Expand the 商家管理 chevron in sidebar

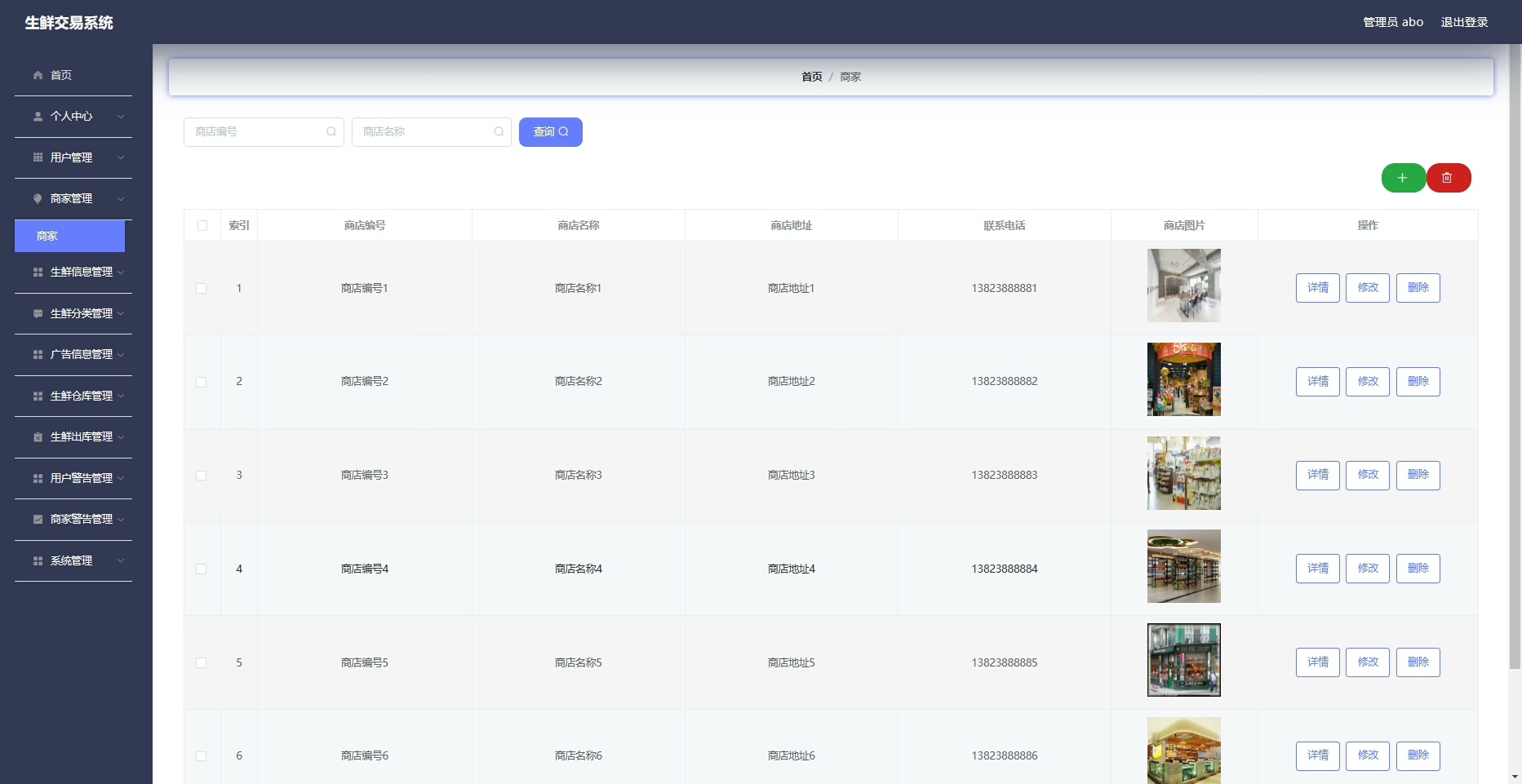pos(121,199)
